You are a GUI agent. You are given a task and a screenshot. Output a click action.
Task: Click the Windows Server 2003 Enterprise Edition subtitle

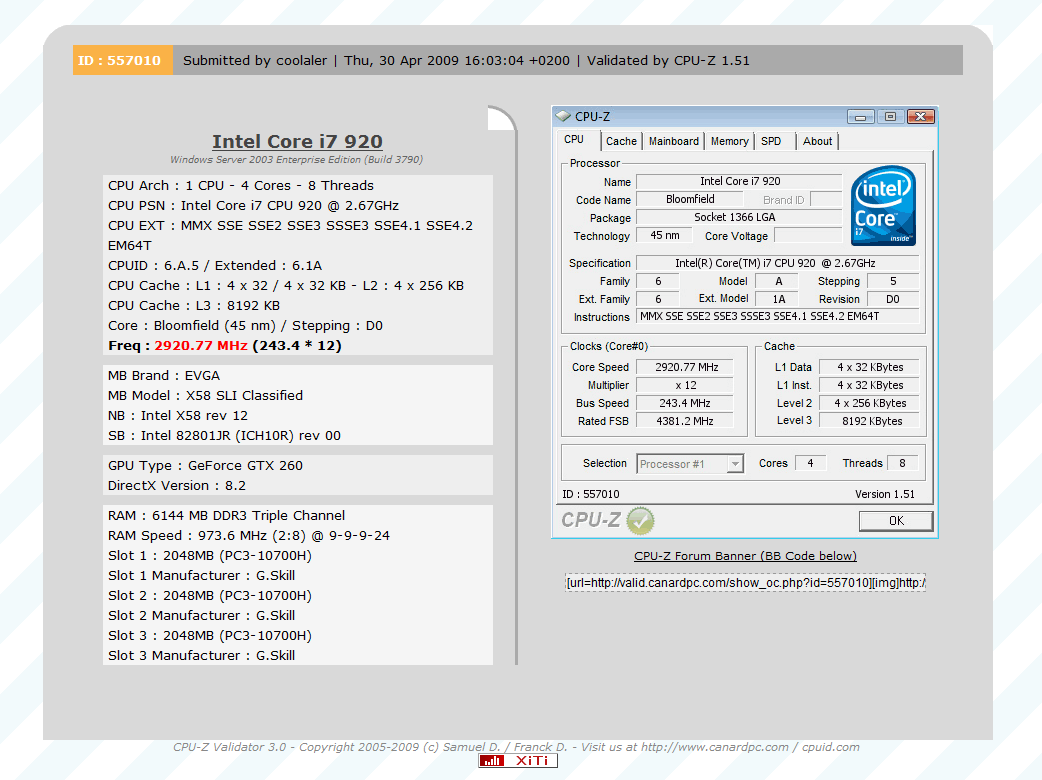[296, 159]
